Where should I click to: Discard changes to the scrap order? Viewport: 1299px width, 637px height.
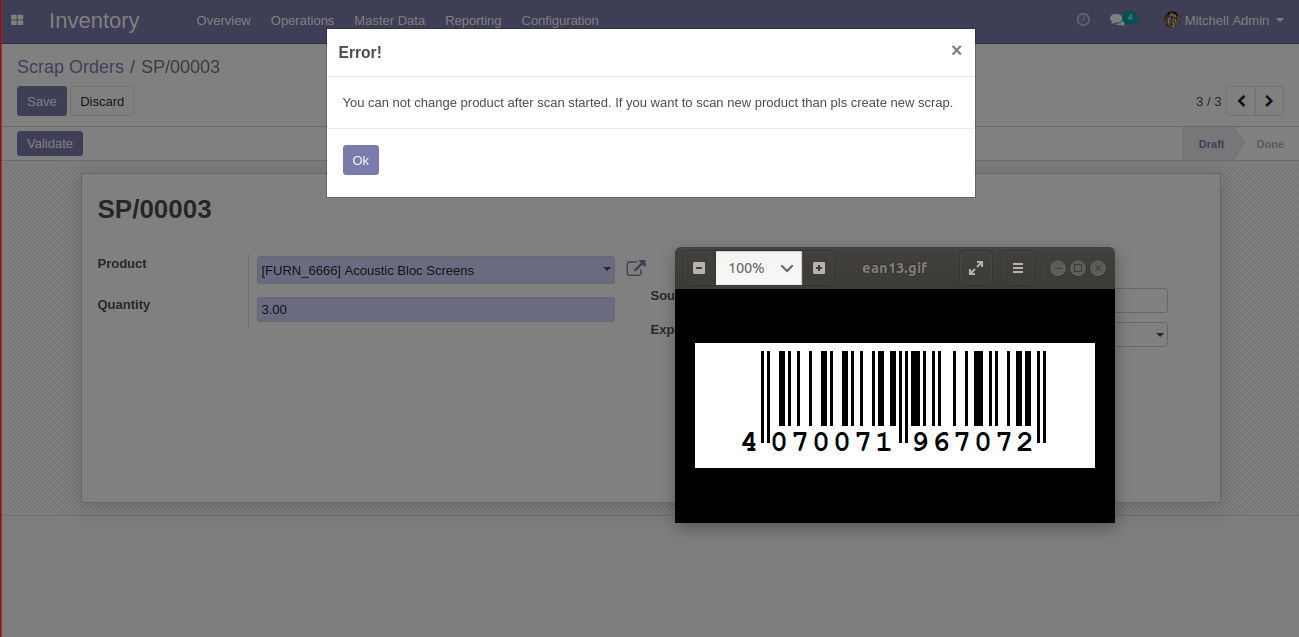102,101
